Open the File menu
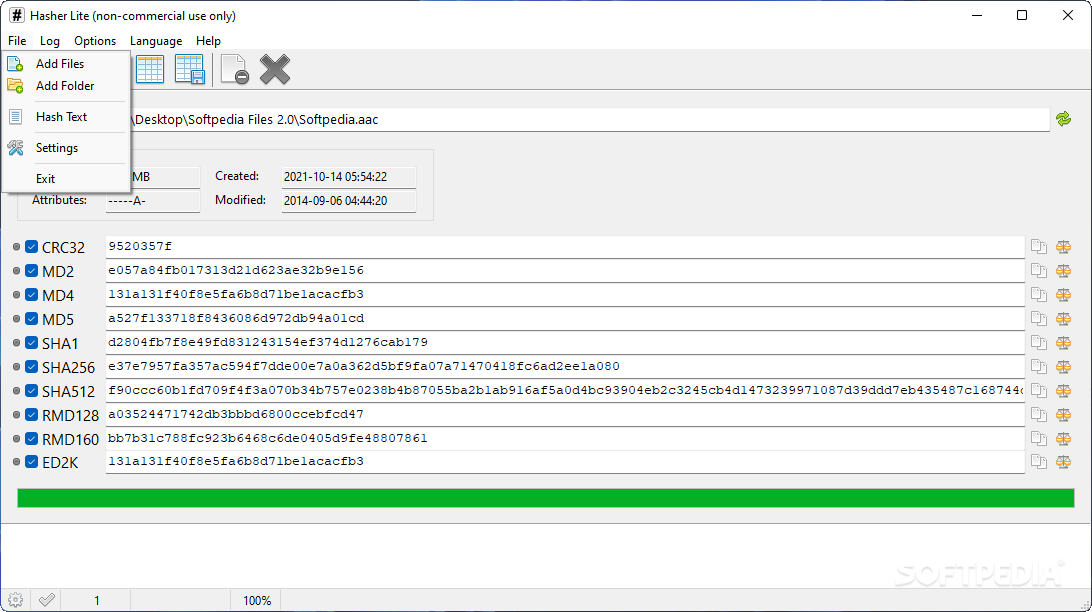The image size is (1092, 612). tap(17, 41)
